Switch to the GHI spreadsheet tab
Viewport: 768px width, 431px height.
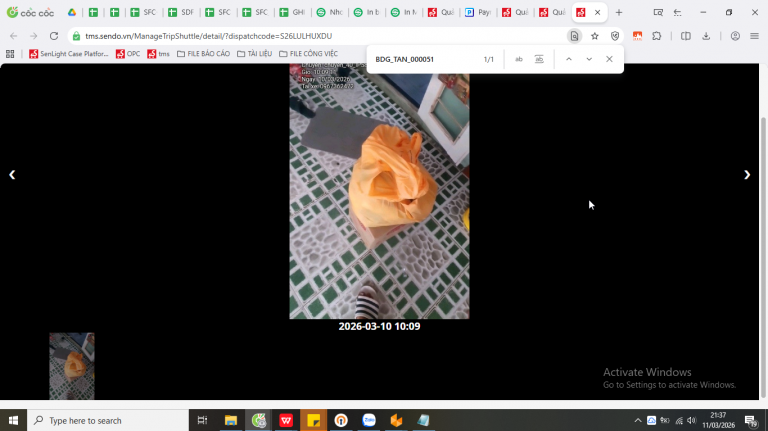coord(292,12)
